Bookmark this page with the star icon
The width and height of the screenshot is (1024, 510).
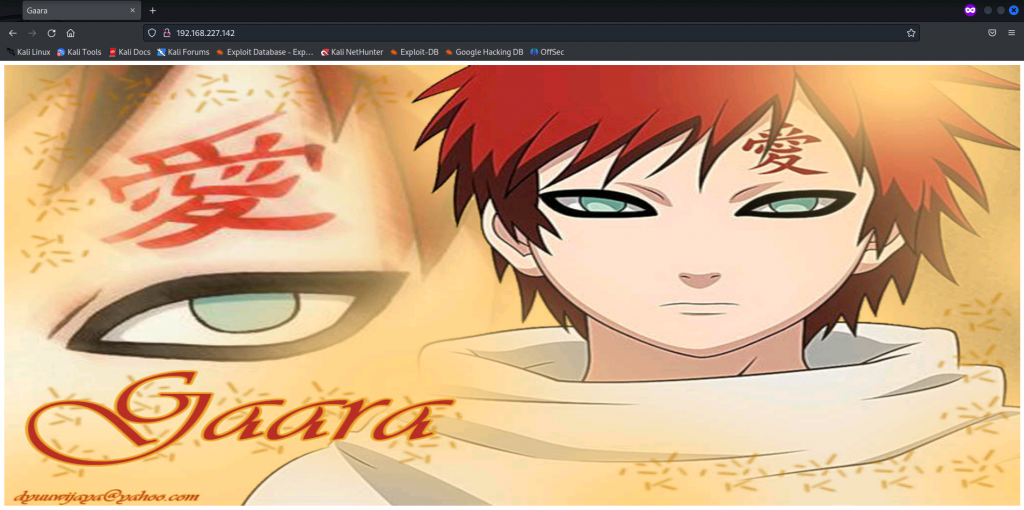911,33
